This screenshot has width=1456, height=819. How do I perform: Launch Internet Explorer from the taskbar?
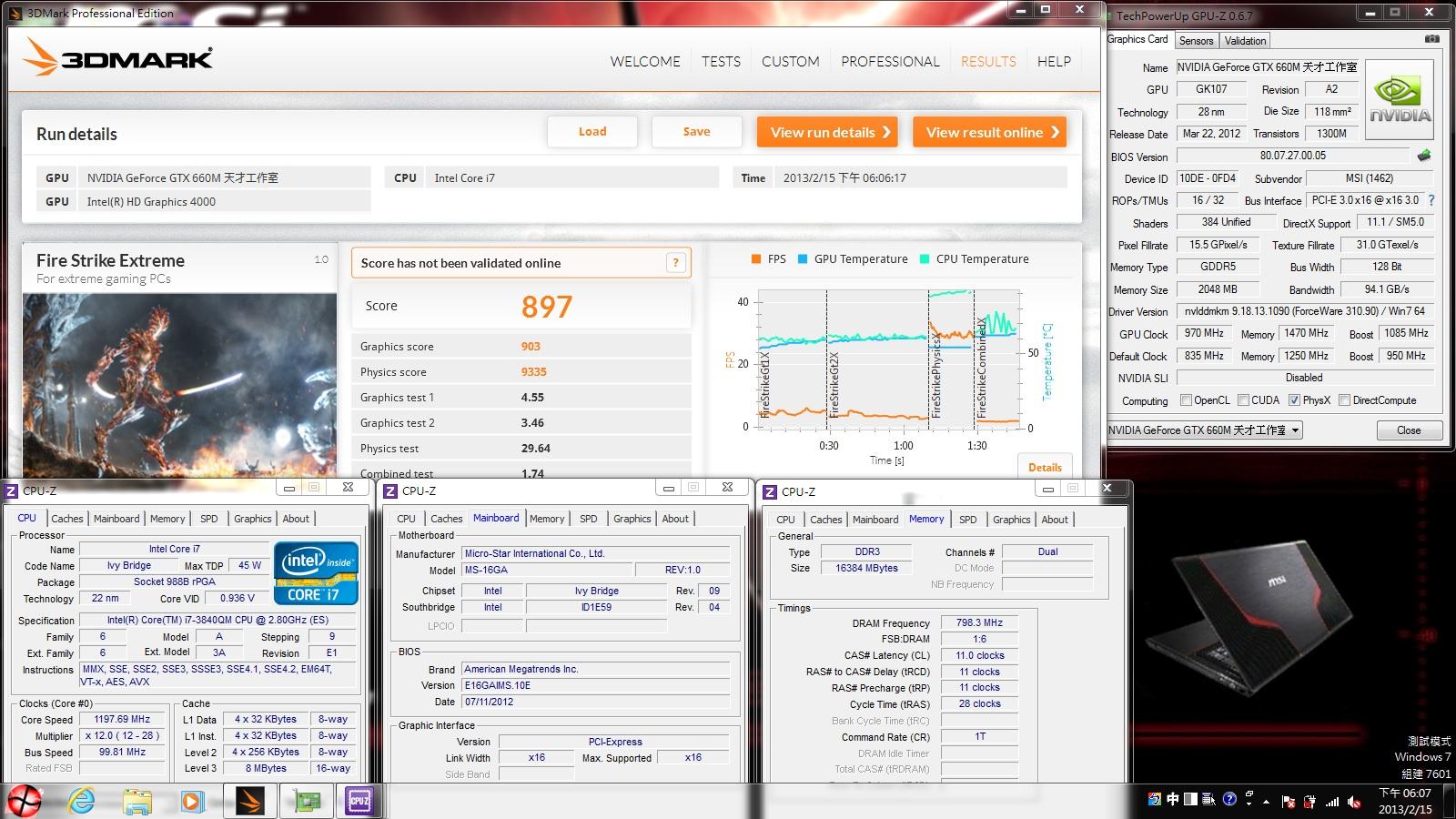[82, 801]
